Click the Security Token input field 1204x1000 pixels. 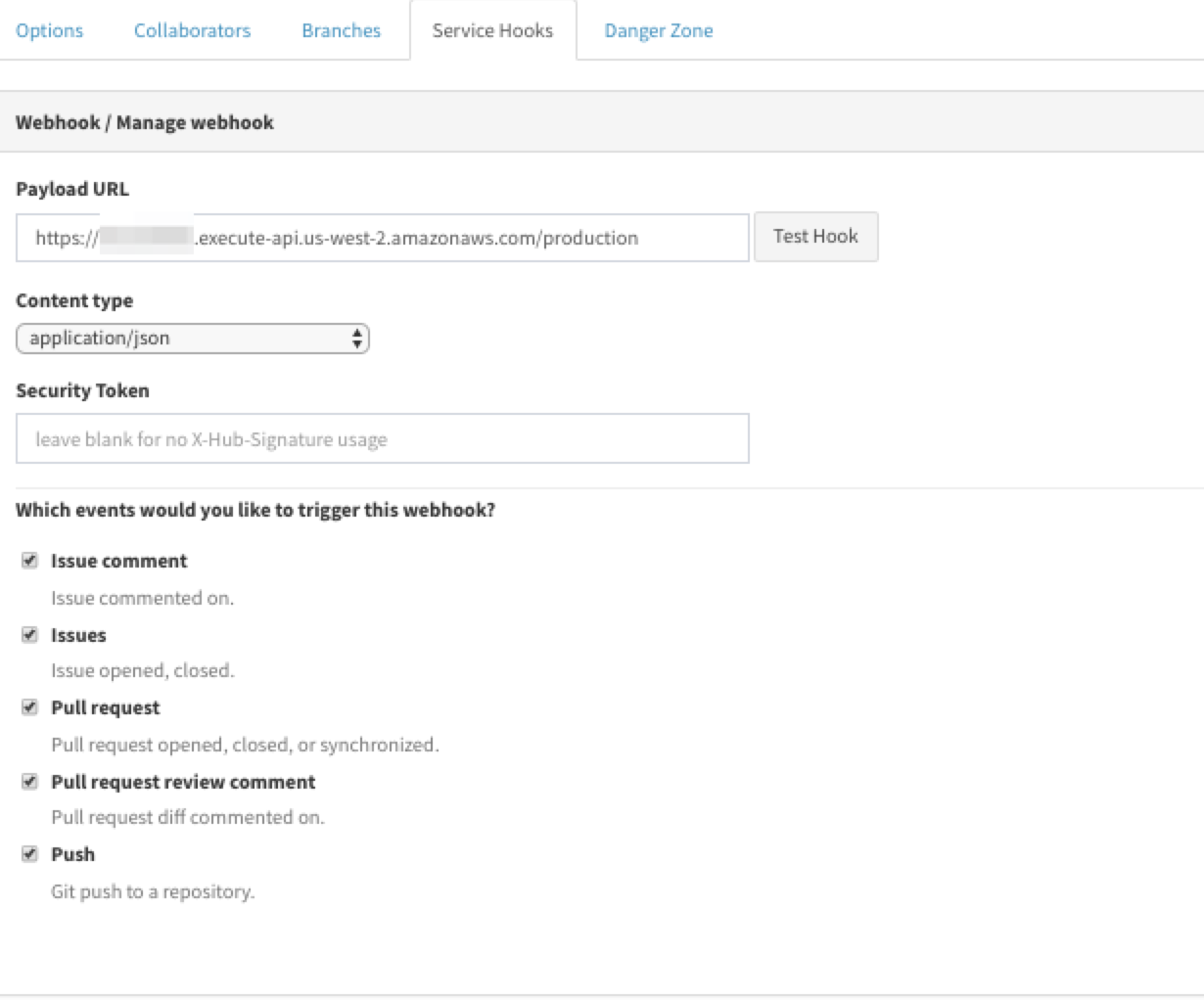pos(382,438)
